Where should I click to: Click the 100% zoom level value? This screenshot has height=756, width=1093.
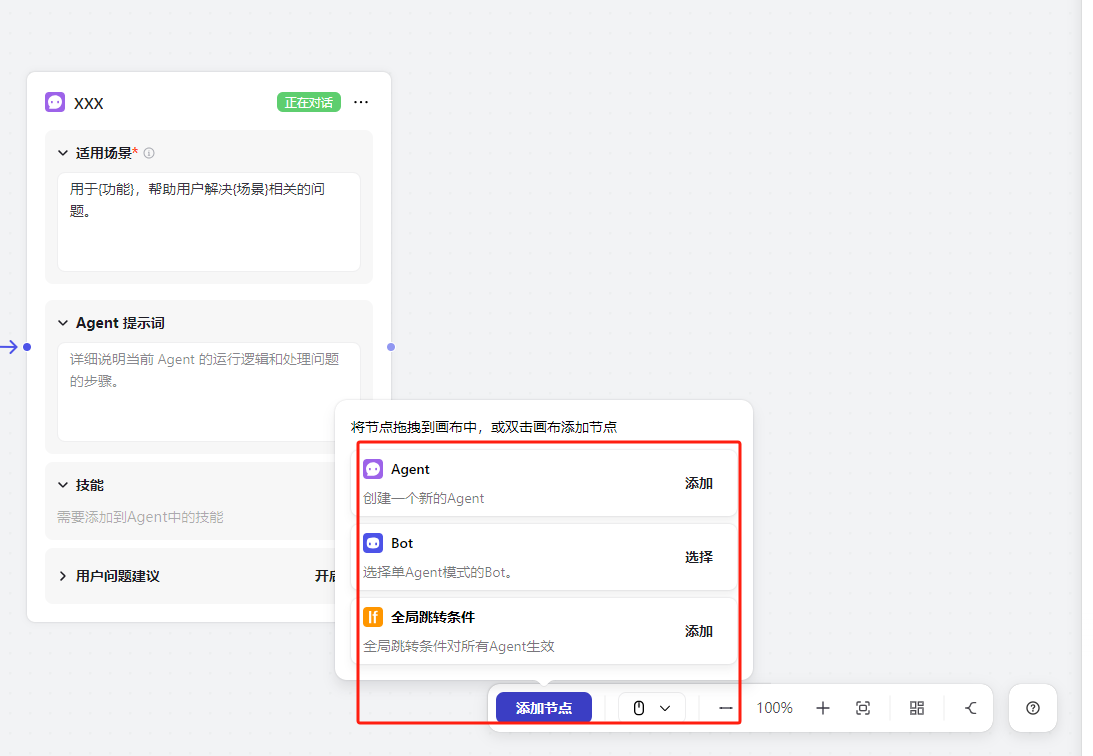tap(774, 708)
